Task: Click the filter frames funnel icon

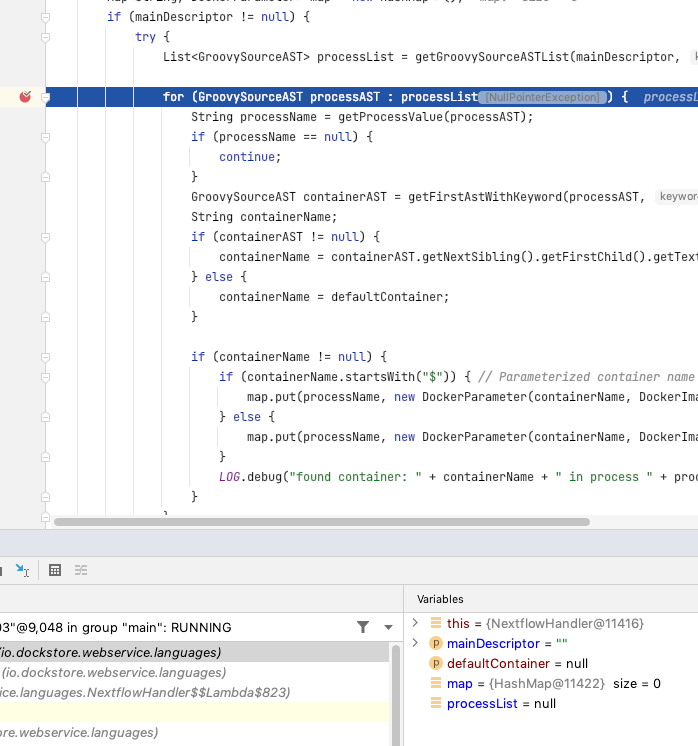Action: click(363, 627)
